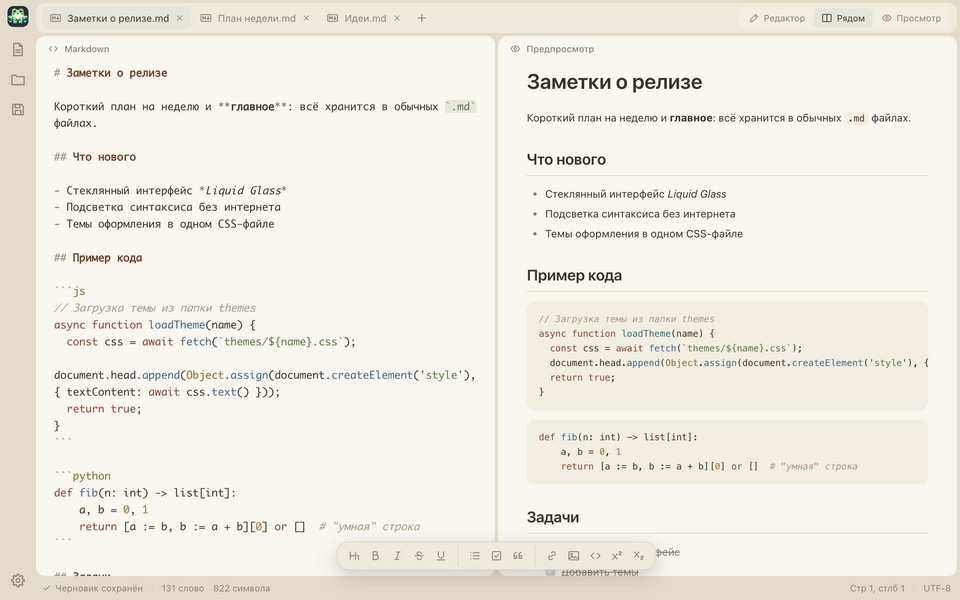Click the checkmark icon next to Черновик сохранён

[47, 588]
